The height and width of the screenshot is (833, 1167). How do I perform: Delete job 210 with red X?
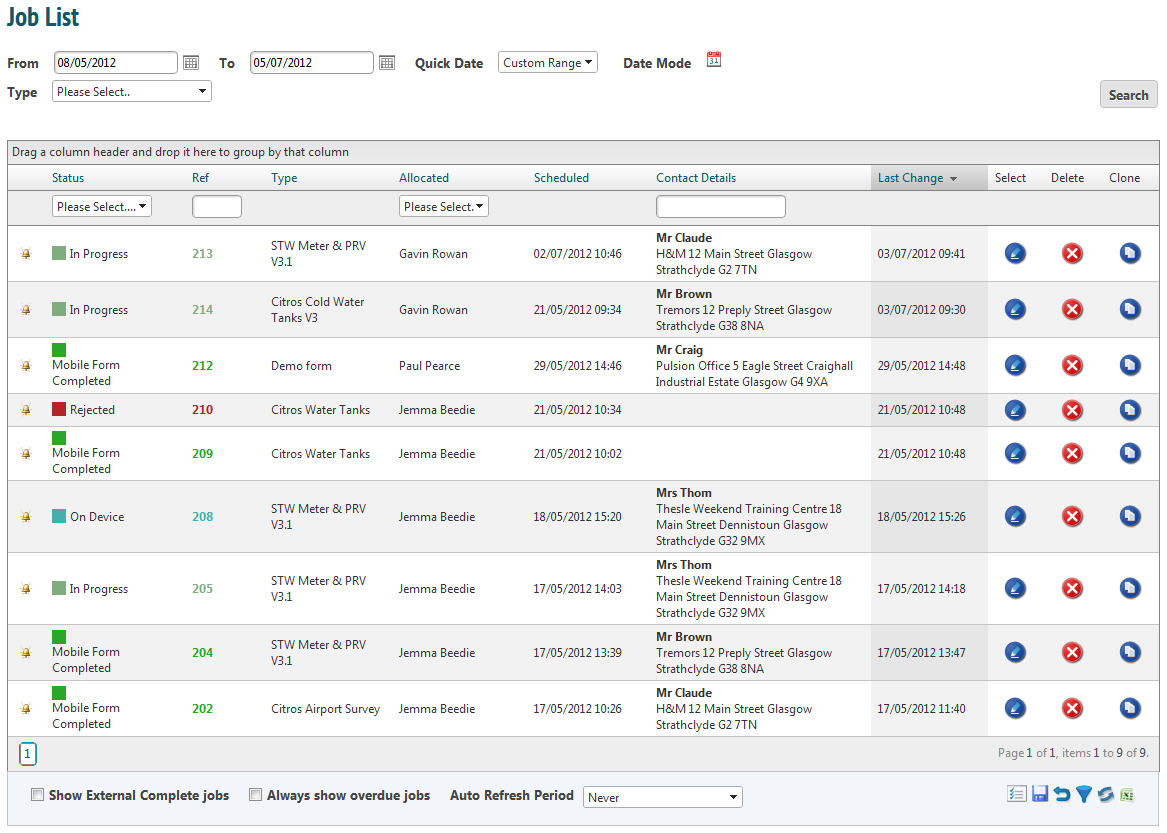pyautogui.click(x=1072, y=410)
